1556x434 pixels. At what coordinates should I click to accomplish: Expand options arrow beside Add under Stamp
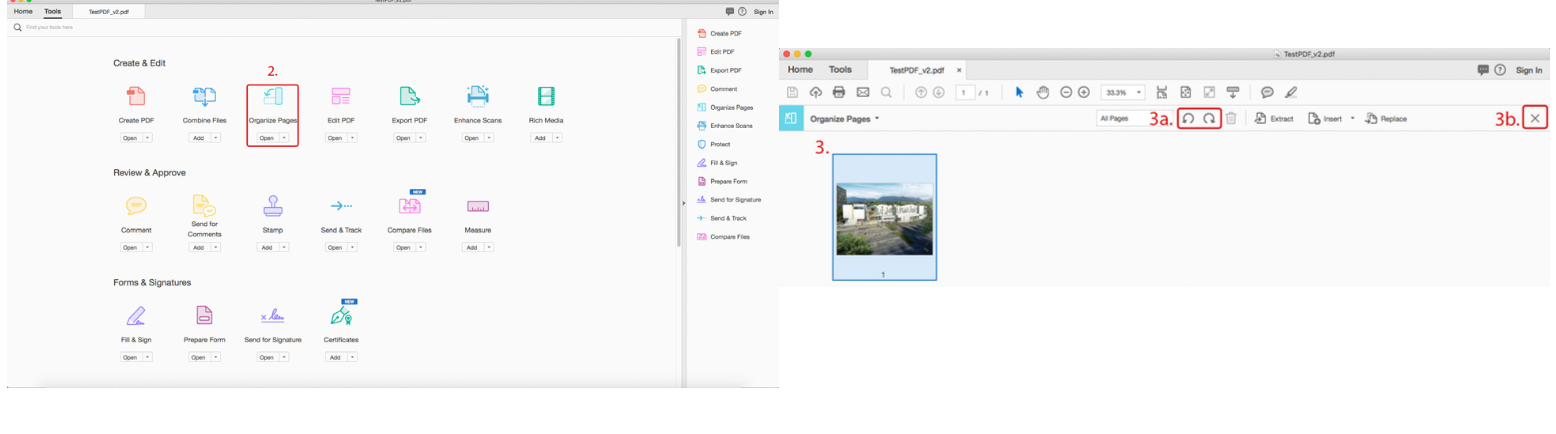282,247
